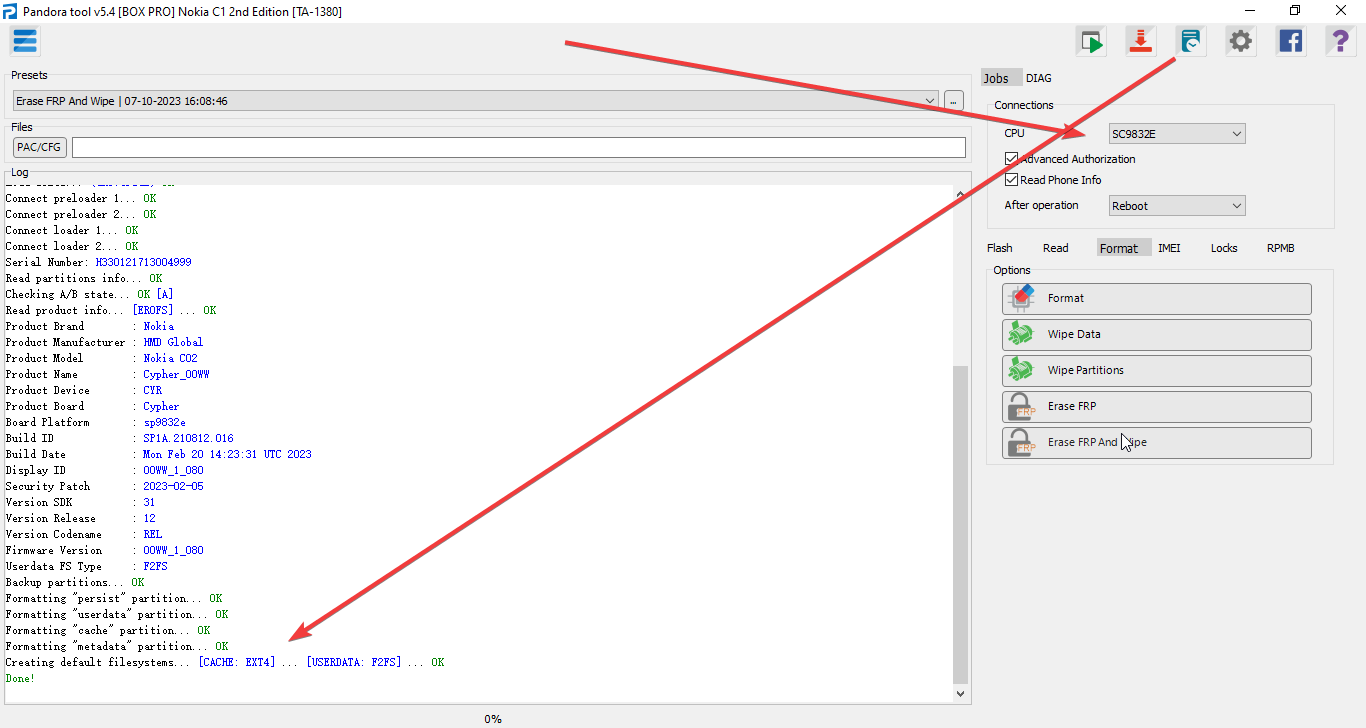Open the Flash tab
Viewport: 1366px width, 728px height.
pyautogui.click(x=1000, y=248)
